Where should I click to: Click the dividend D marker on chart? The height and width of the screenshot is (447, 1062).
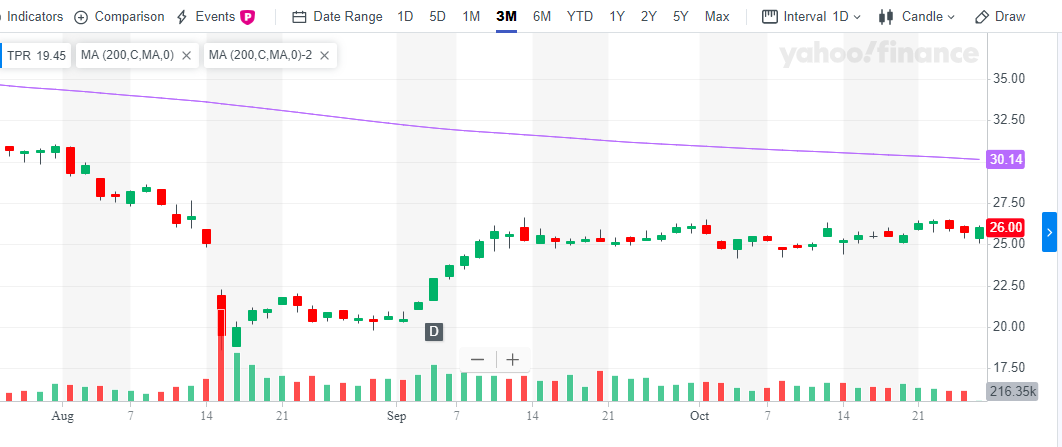click(434, 331)
